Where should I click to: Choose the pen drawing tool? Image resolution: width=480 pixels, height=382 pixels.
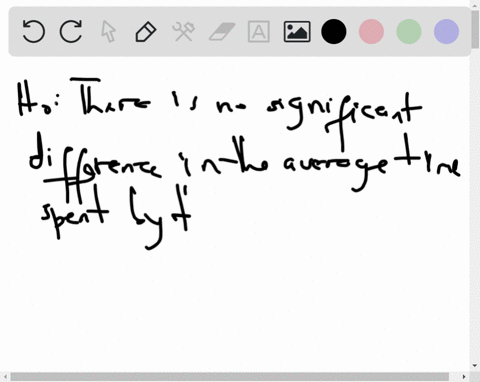[x=146, y=32]
